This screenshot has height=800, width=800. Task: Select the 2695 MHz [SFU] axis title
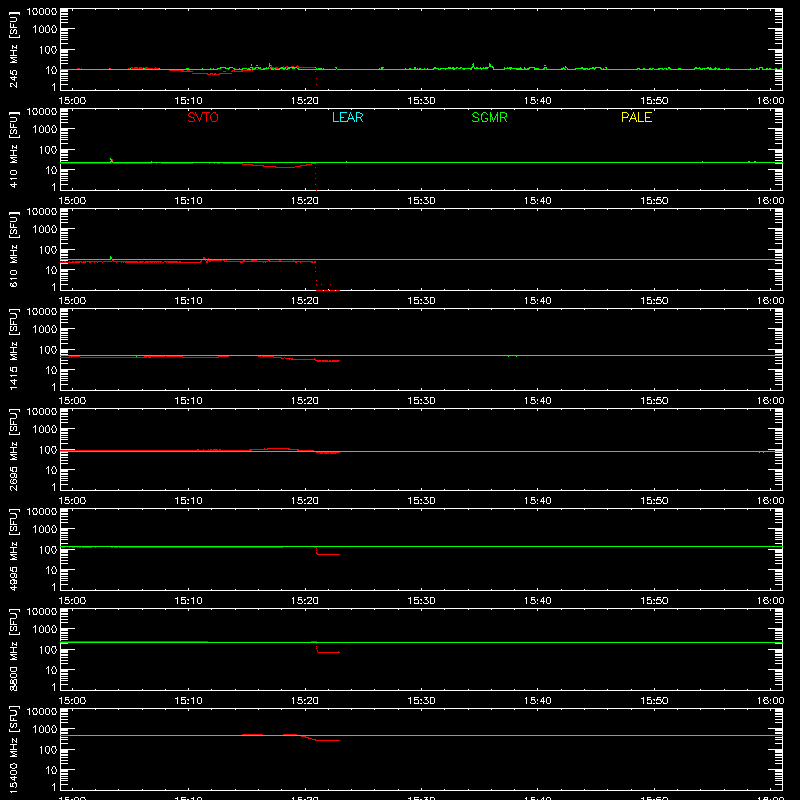click(x=13, y=449)
